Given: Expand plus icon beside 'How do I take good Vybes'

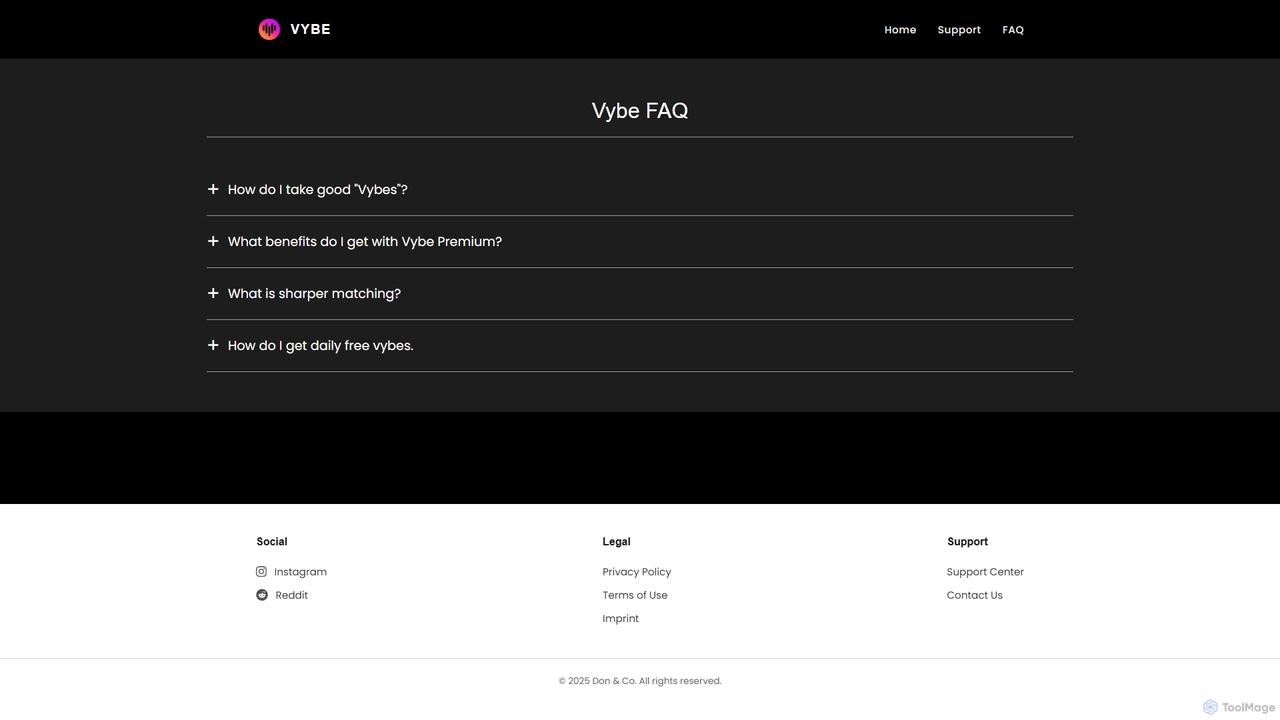Looking at the screenshot, I should (213, 189).
